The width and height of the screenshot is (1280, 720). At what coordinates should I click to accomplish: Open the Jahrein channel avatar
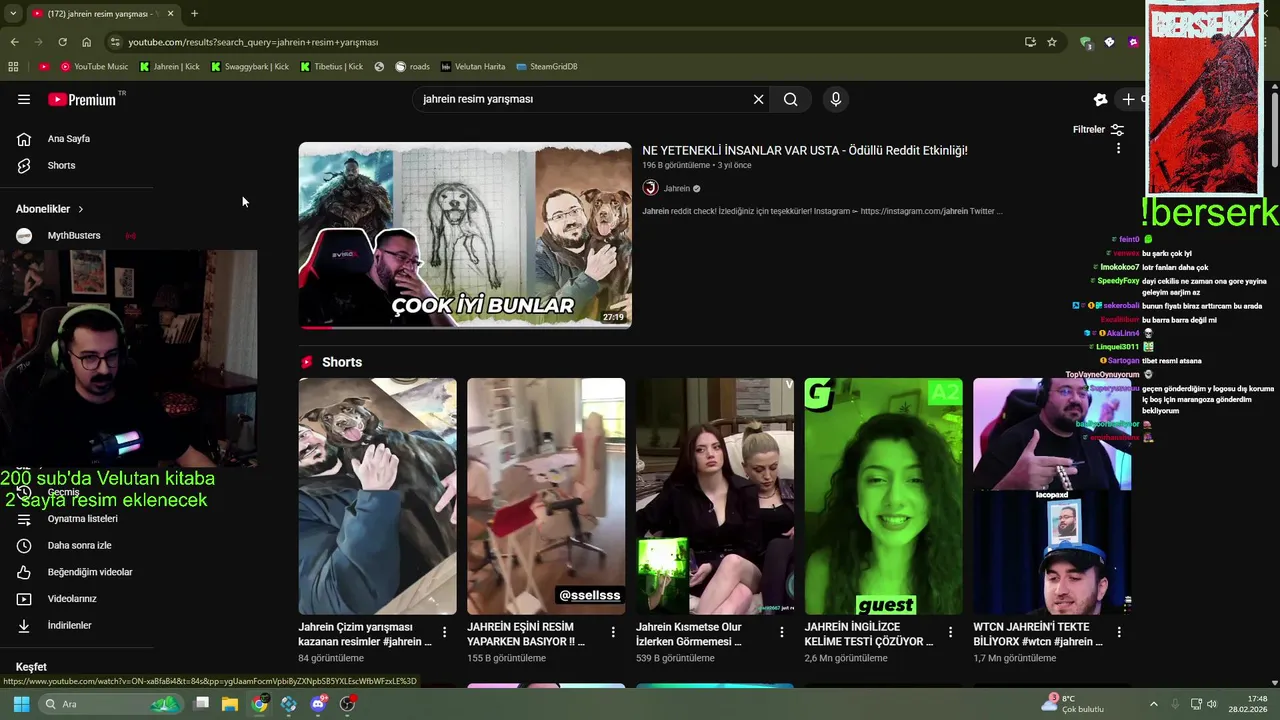(x=650, y=188)
